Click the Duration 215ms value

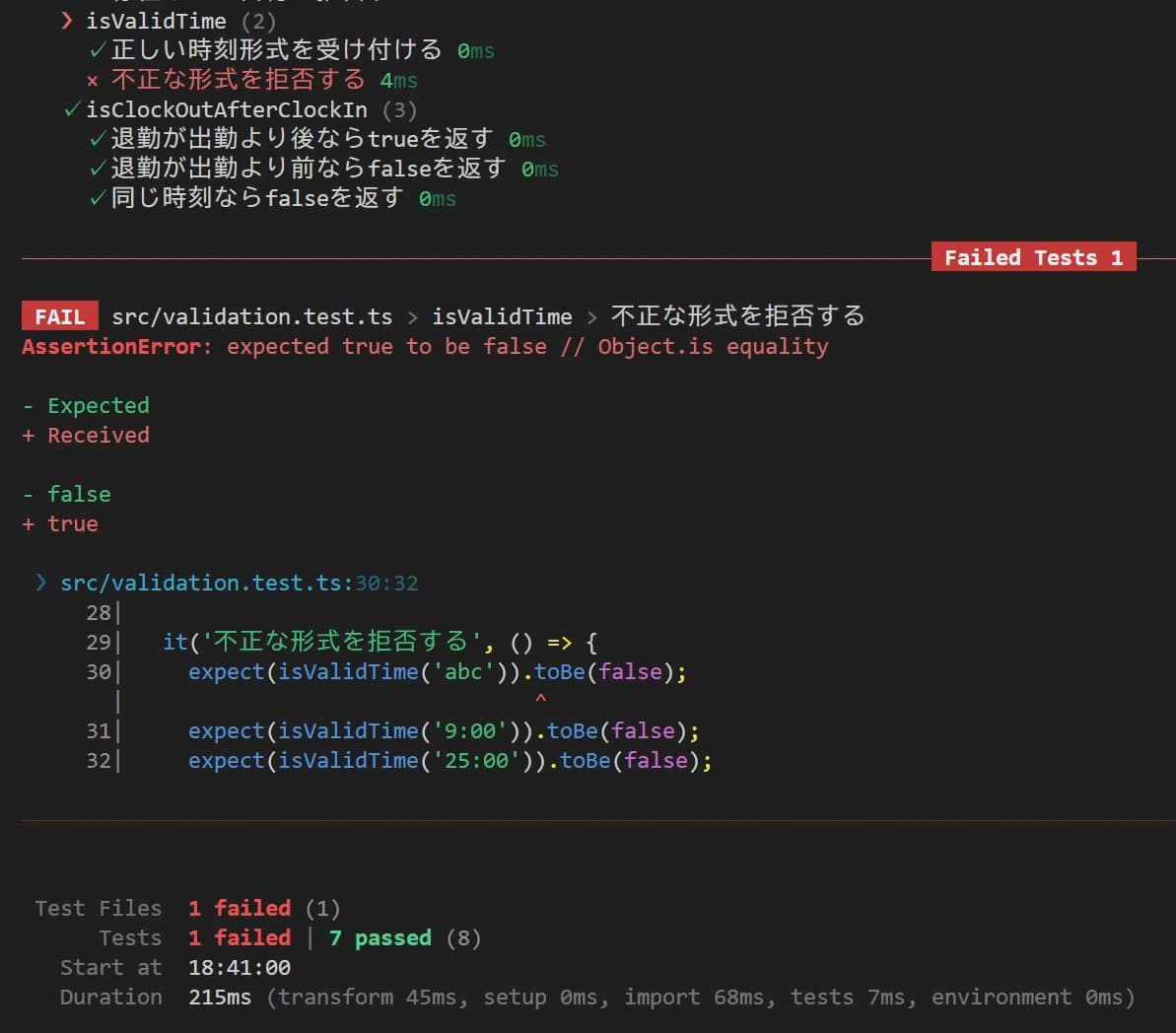tap(220, 997)
